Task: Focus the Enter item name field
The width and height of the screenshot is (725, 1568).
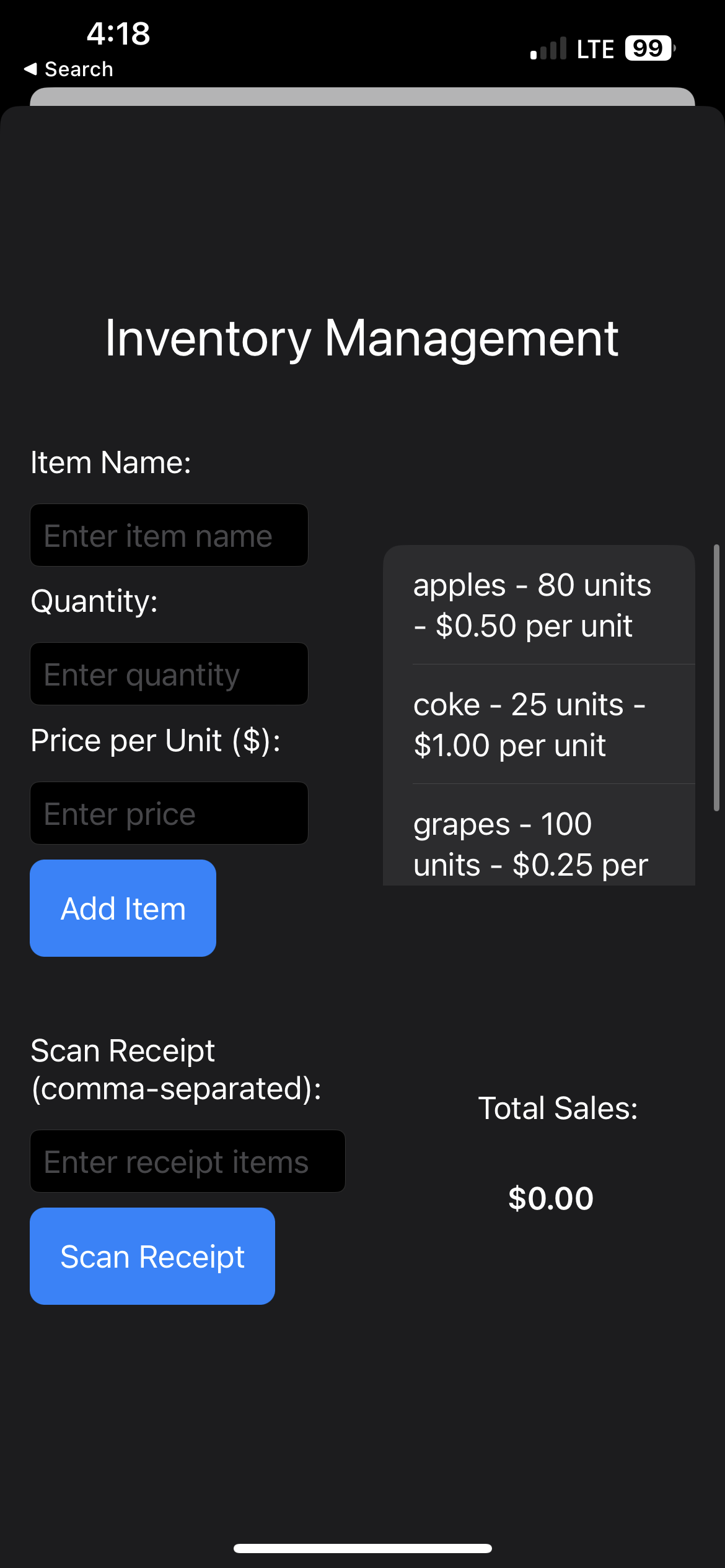Action: pos(169,536)
